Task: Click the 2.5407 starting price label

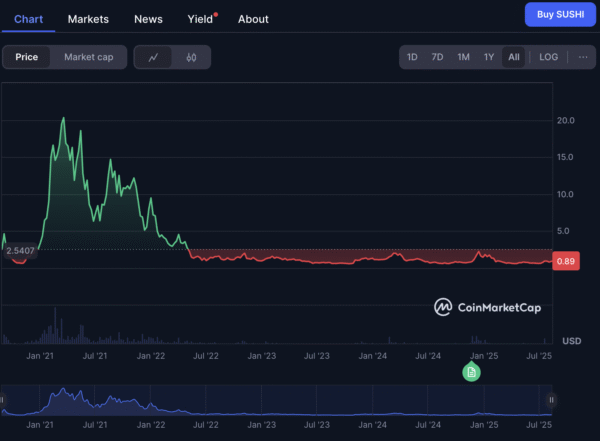Action: pos(20,251)
